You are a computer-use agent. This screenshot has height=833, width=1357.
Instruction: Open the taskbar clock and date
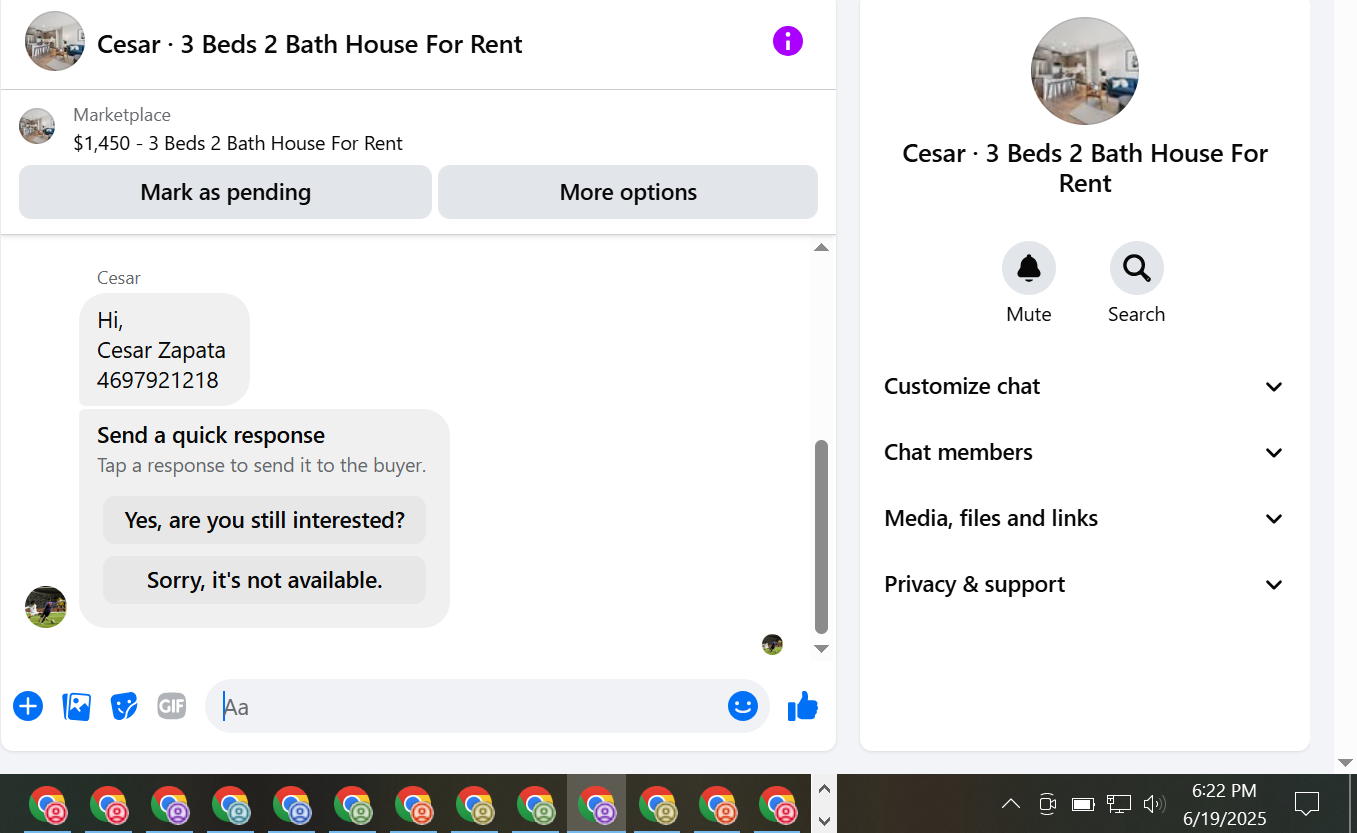click(1224, 804)
